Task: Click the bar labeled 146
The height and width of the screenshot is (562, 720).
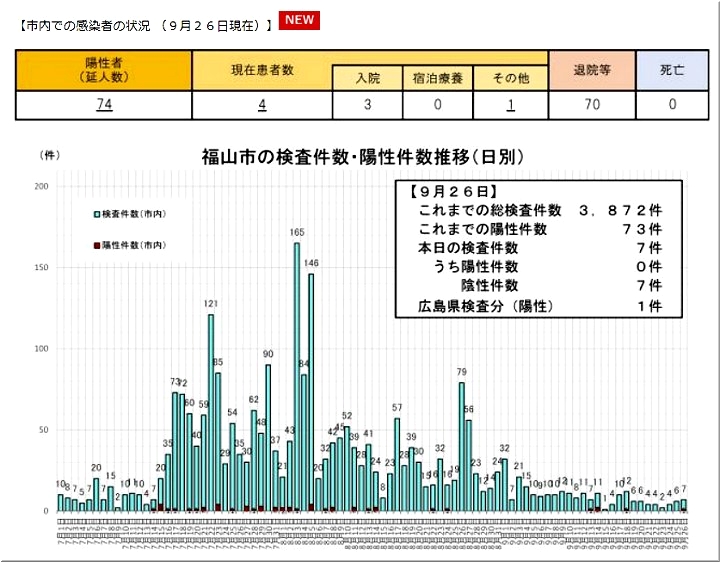Action: coord(311,390)
